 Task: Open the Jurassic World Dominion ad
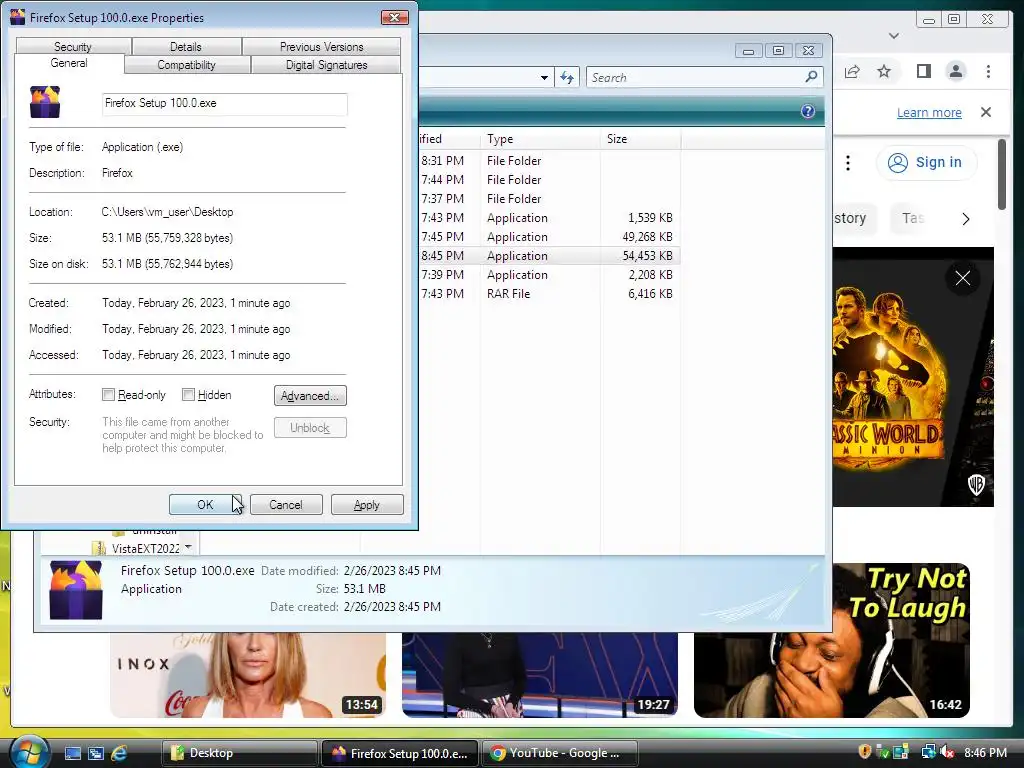[x=913, y=377]
